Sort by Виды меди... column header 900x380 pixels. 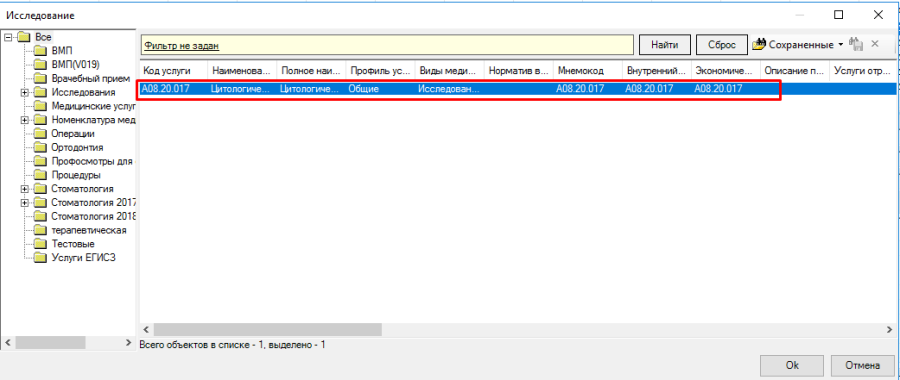click(449, 71)
